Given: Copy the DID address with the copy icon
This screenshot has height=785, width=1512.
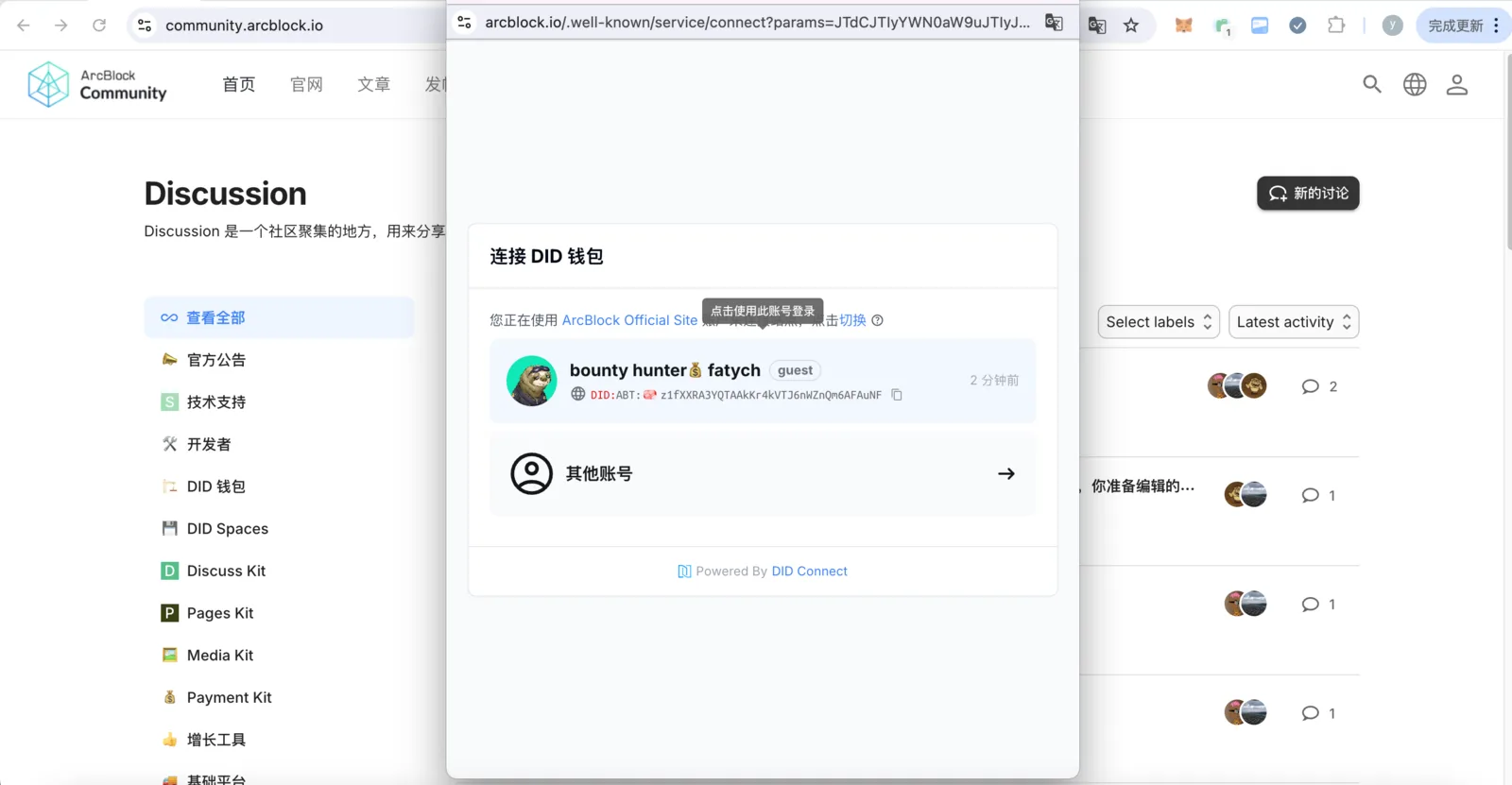Looking at the screenshot, I should point(897,395).
